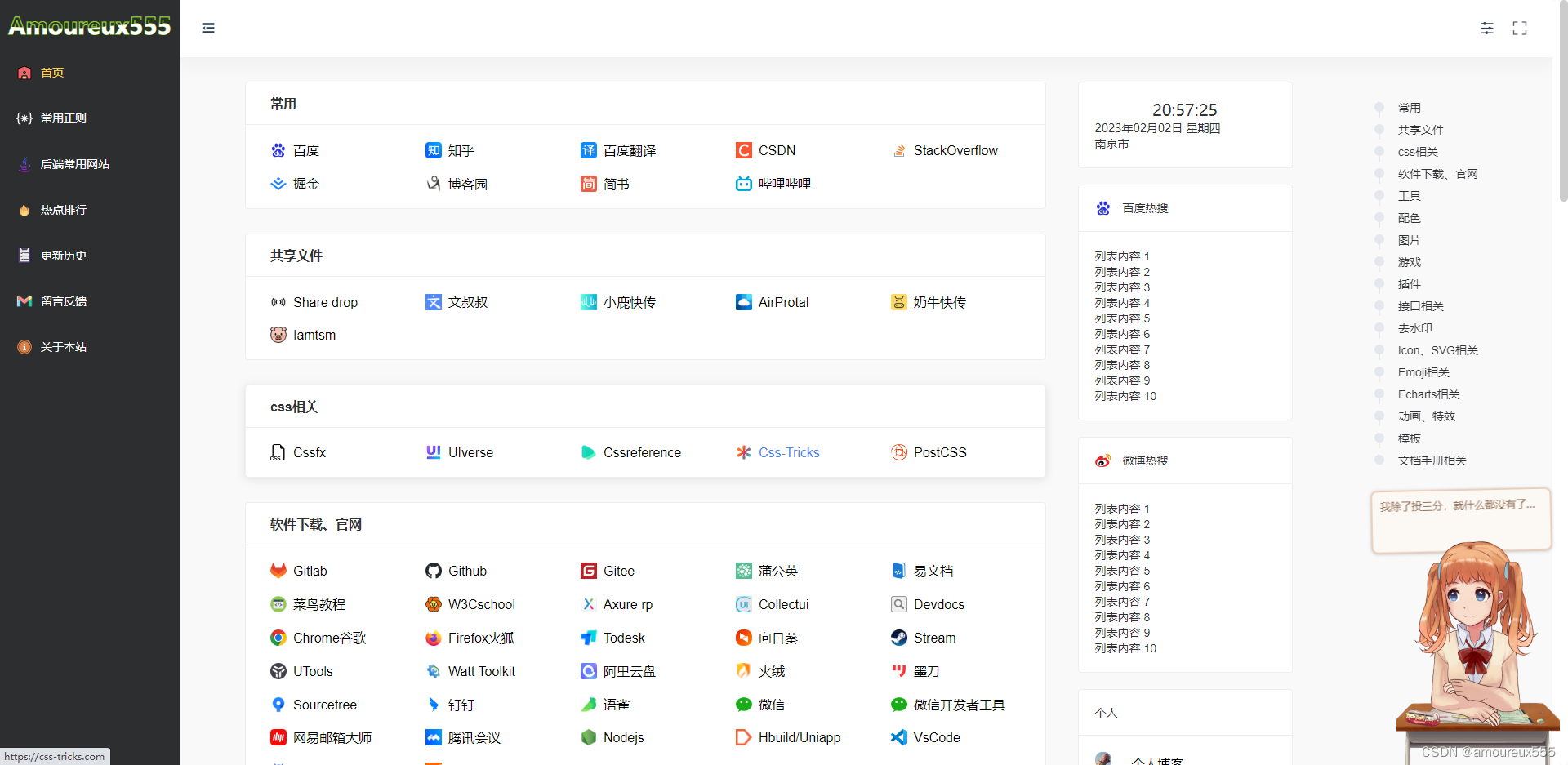
Task: Click the 简书 red icon
Action: [x=589, y=184]
